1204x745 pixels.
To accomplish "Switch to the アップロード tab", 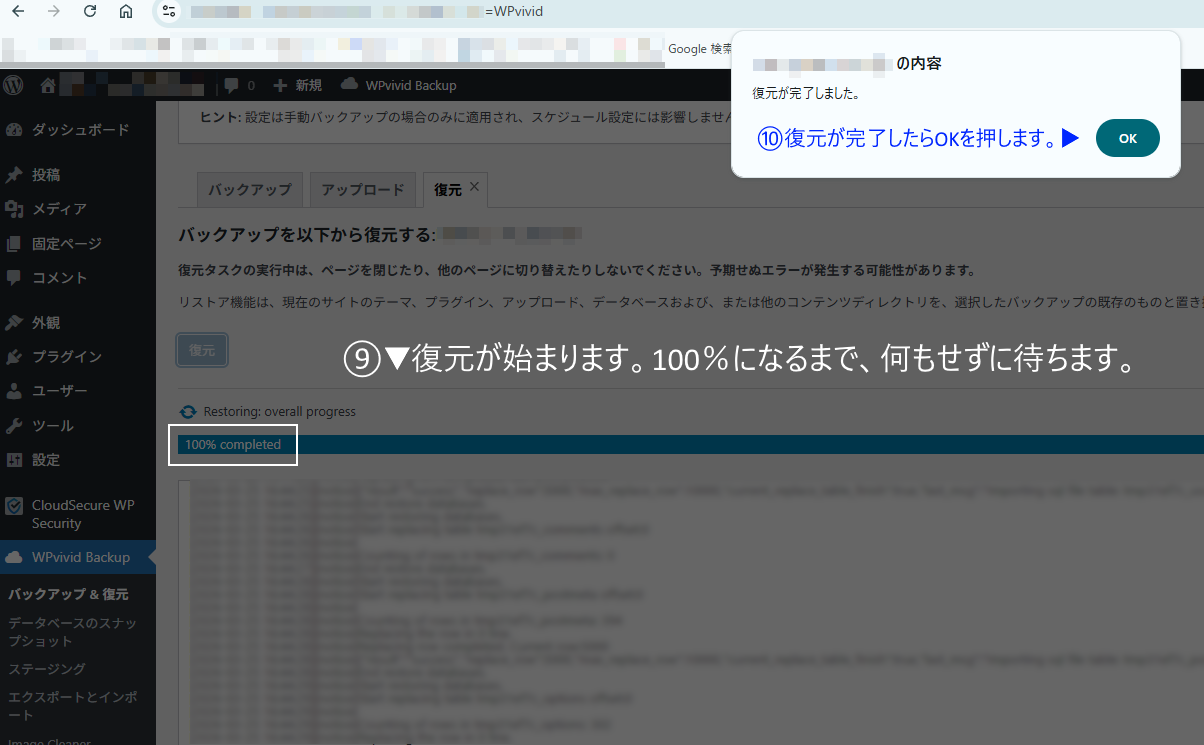I will tap(362, 189).
